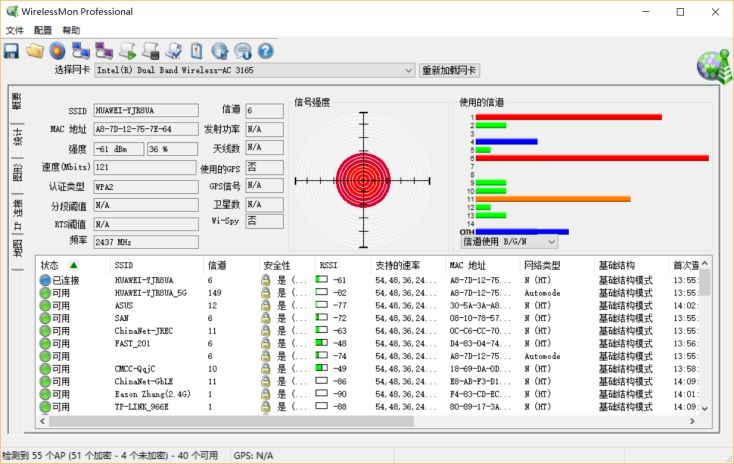Click the orange channel 11 usage bar
Screen dimensions: 734x464
point(553,199)
